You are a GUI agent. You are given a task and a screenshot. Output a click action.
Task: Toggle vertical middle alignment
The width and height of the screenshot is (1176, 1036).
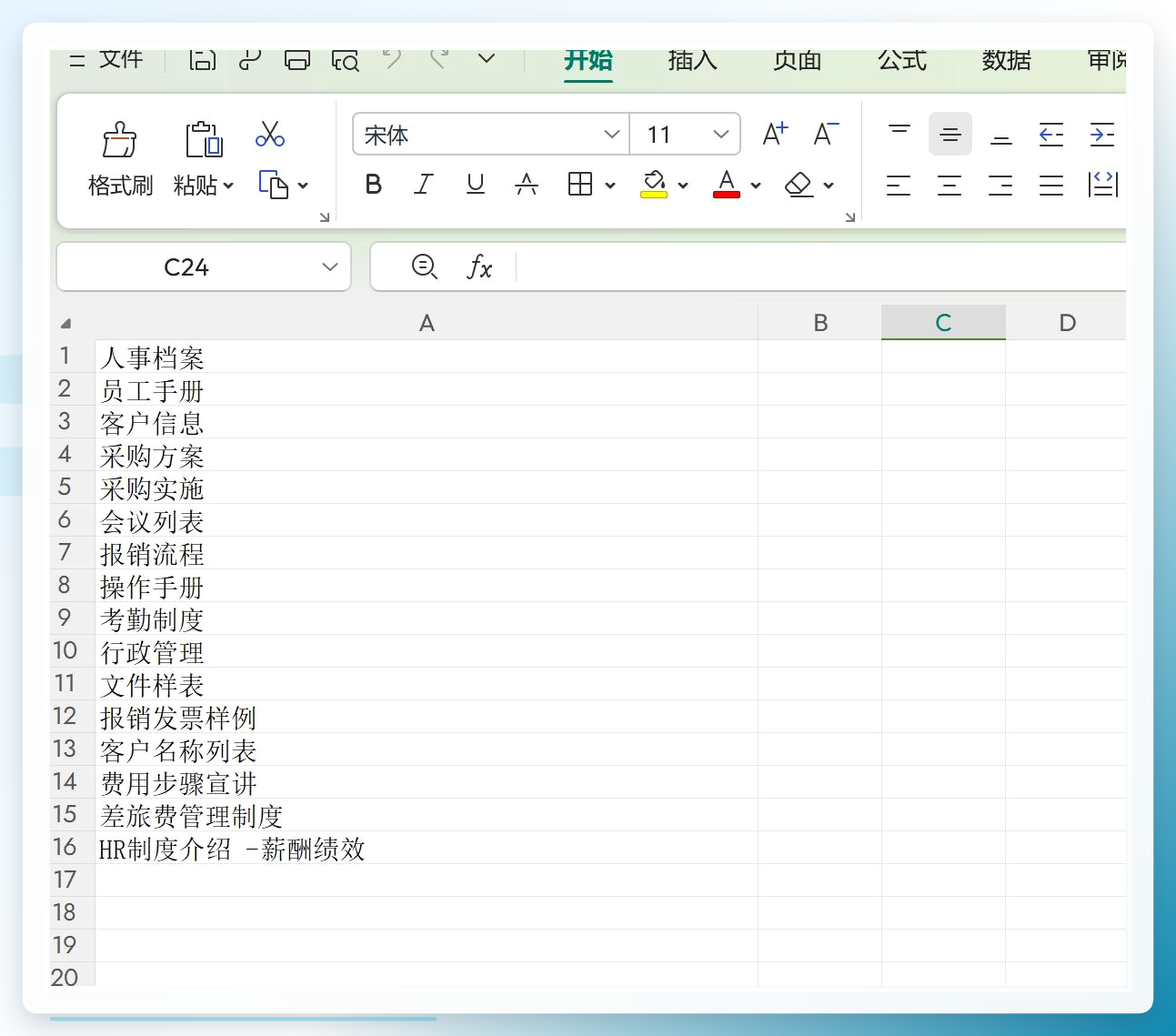click(950, 135)
